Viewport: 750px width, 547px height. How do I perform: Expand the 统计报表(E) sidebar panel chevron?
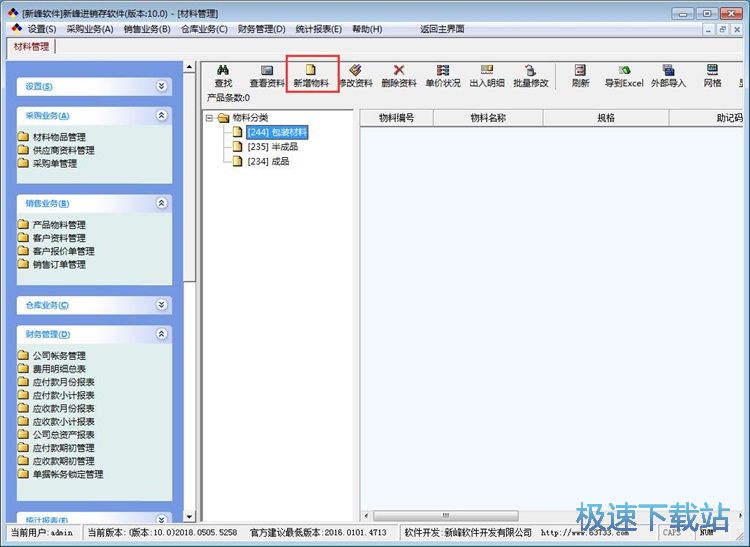click(162, 519)
